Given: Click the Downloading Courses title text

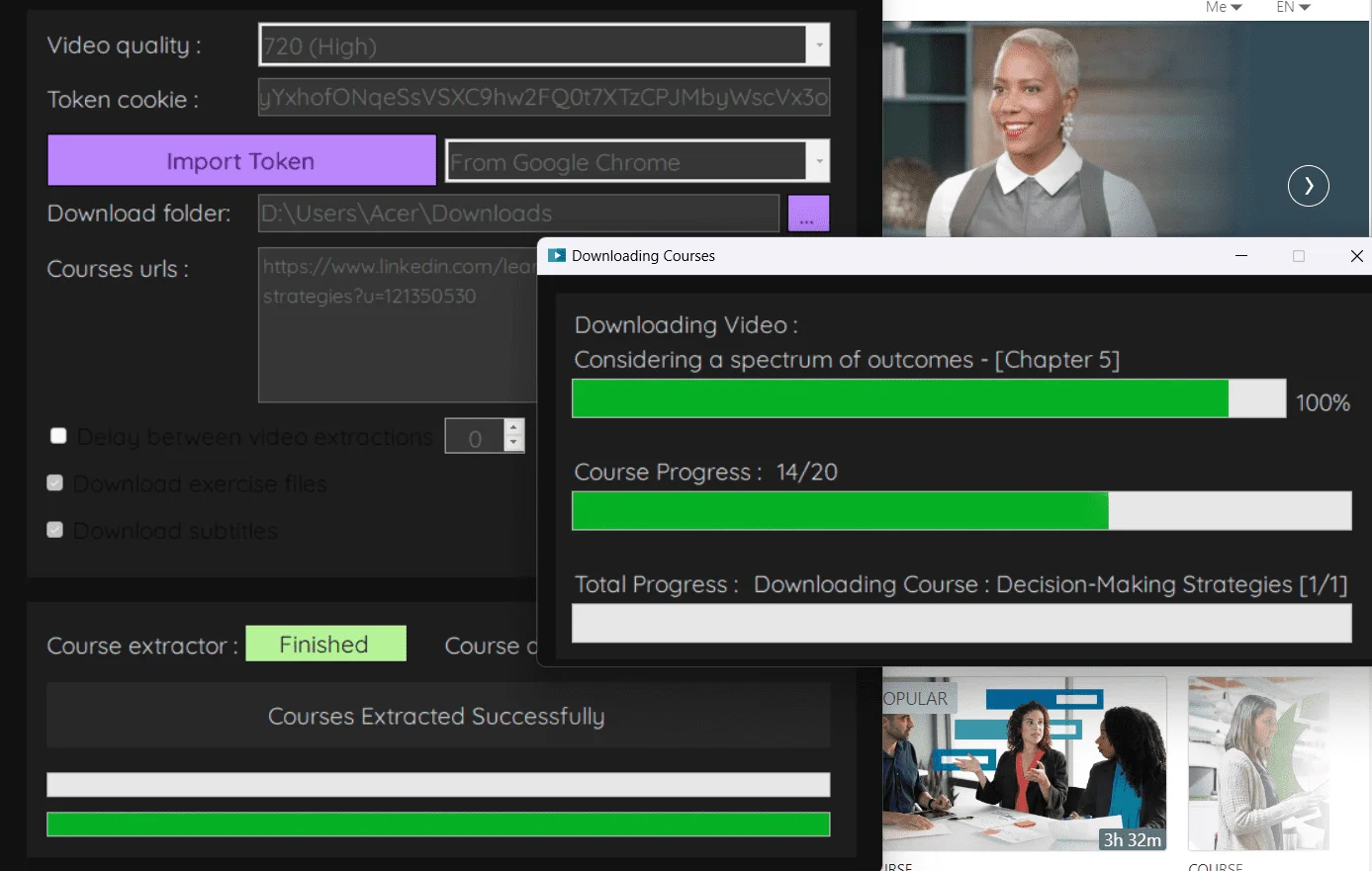Looking at the screenshot, I should [643, 256].
